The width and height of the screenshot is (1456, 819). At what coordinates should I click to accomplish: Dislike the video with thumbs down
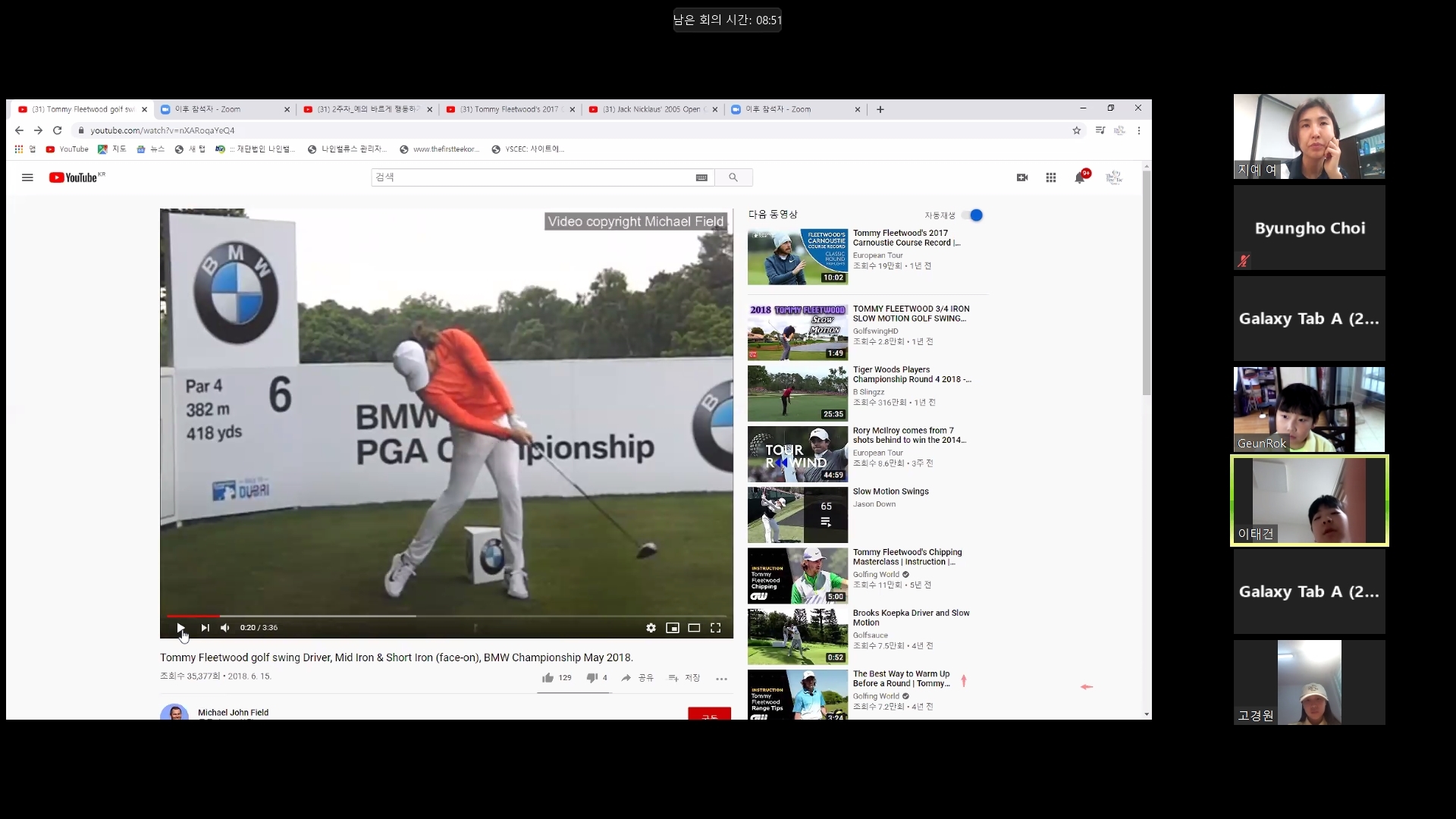click(x=591, y=678)
